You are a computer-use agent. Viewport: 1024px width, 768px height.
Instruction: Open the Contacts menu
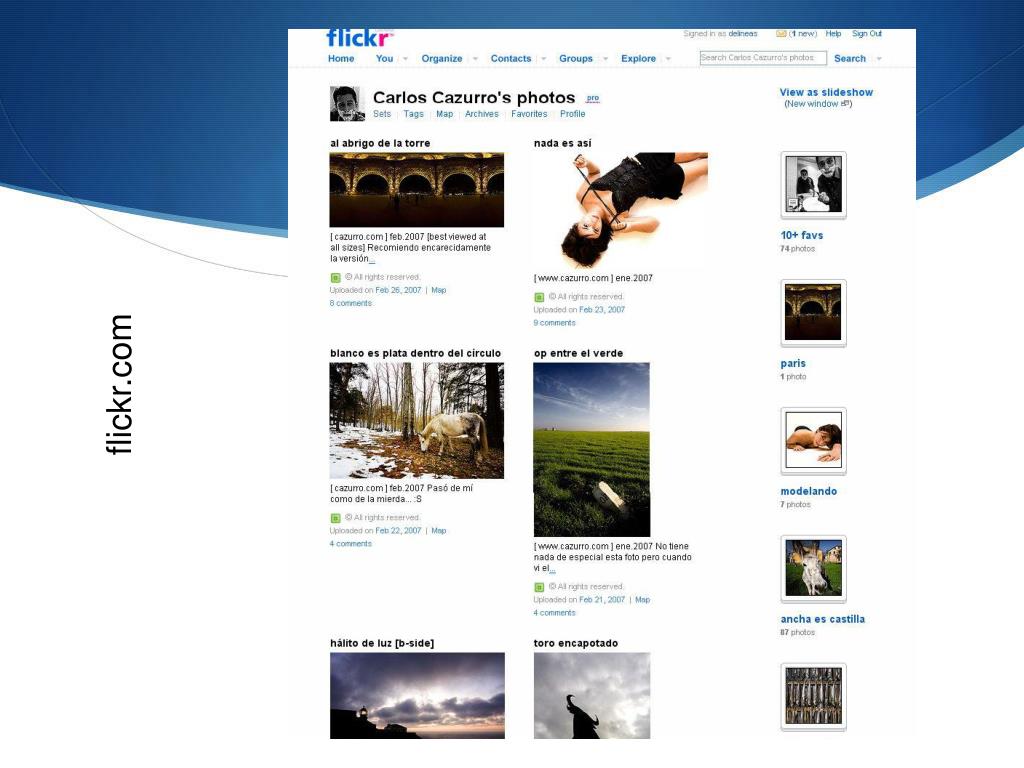pyautogui.click(x=511, y=59)
